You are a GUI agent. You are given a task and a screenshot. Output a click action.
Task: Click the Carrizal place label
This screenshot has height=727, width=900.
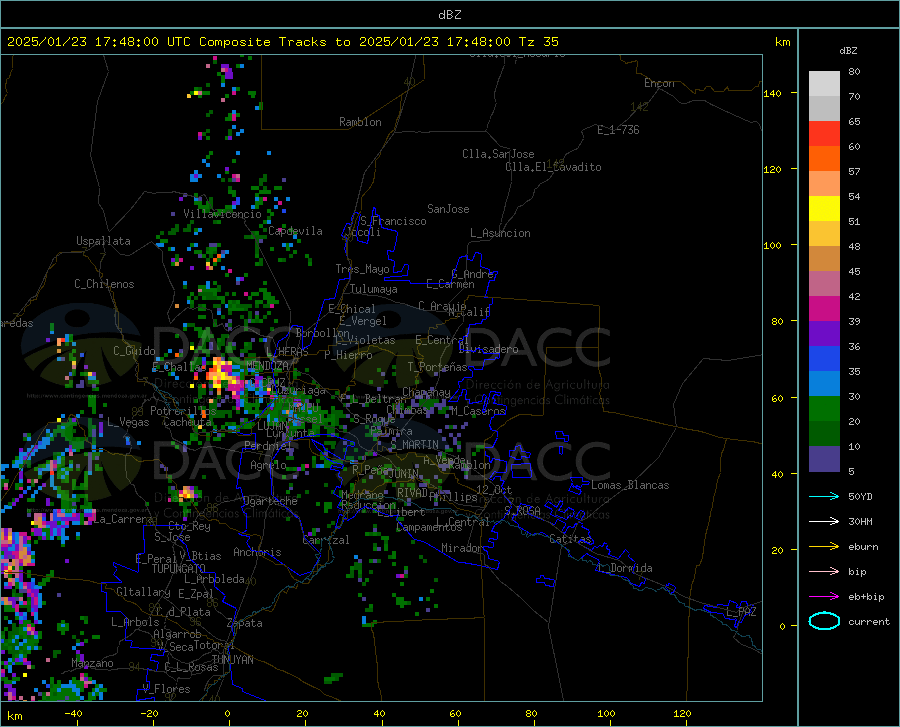[x=326, y=540]
